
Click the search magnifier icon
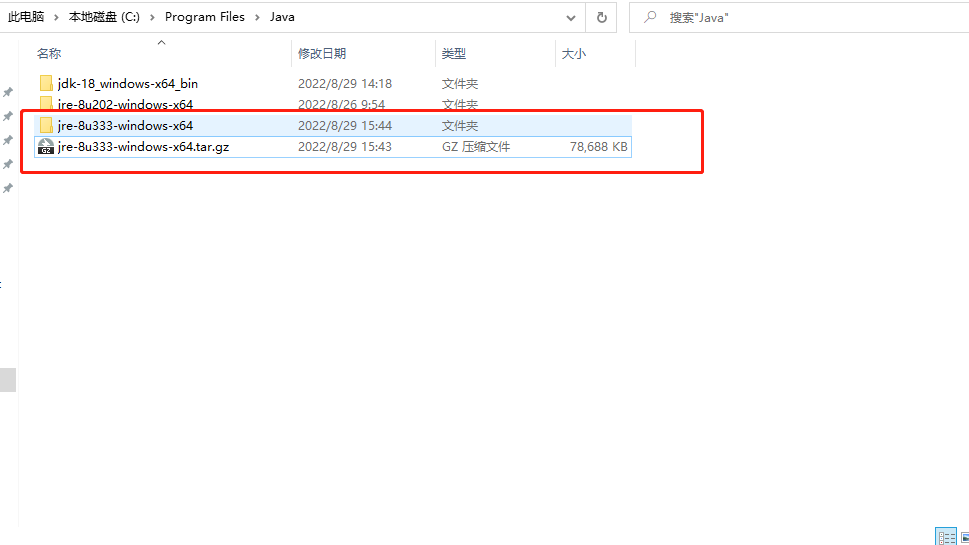650,17
